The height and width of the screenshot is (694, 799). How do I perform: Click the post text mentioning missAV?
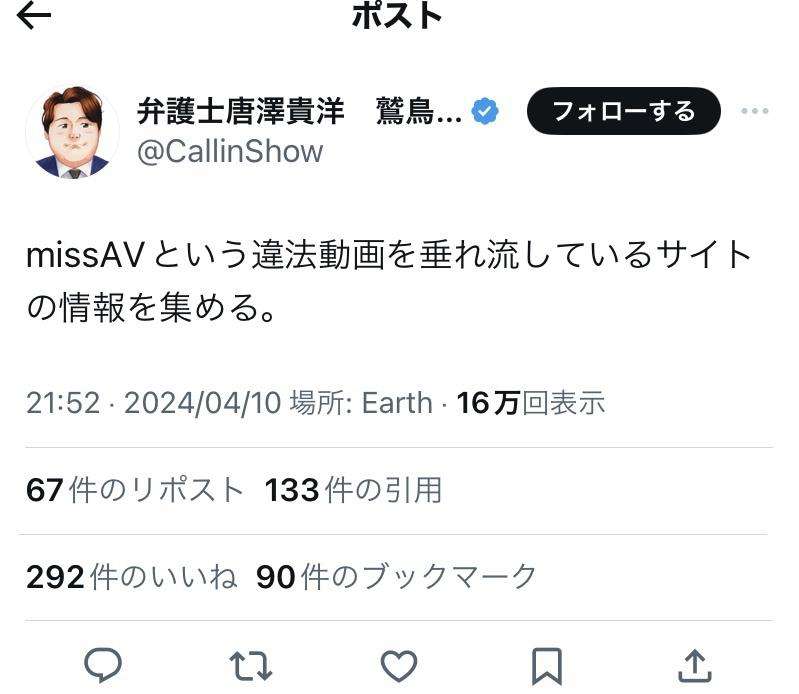pos(388,282)
